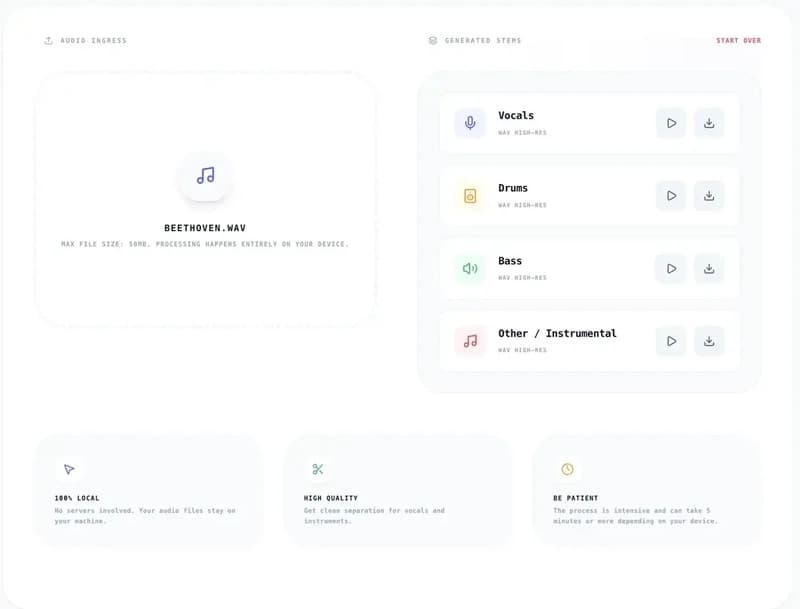The width and height of the screenshot is (800, 609).
Task: Download the Drums stem file
Action: (709, 196)
